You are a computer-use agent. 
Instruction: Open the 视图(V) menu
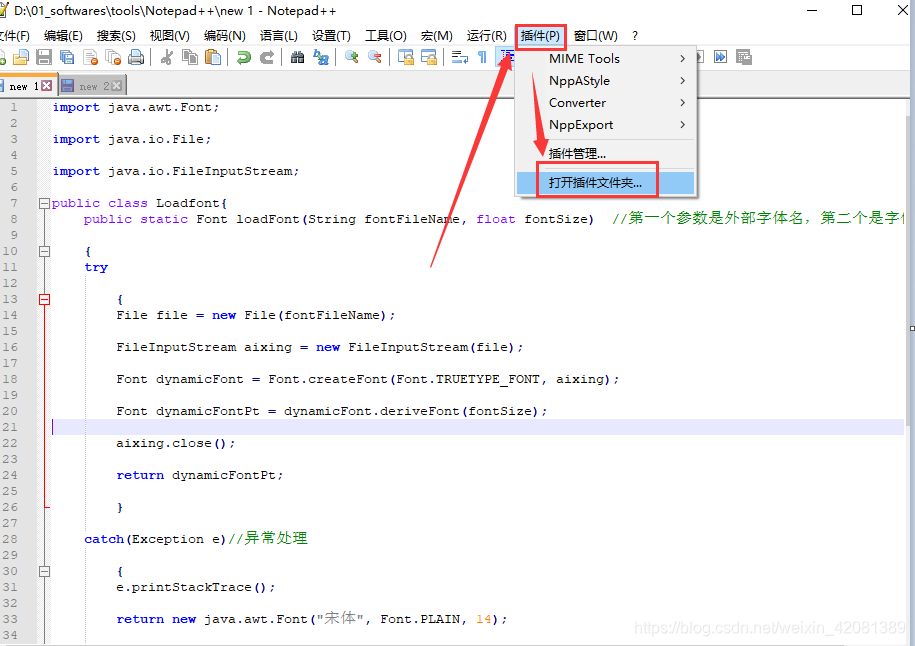169,36
